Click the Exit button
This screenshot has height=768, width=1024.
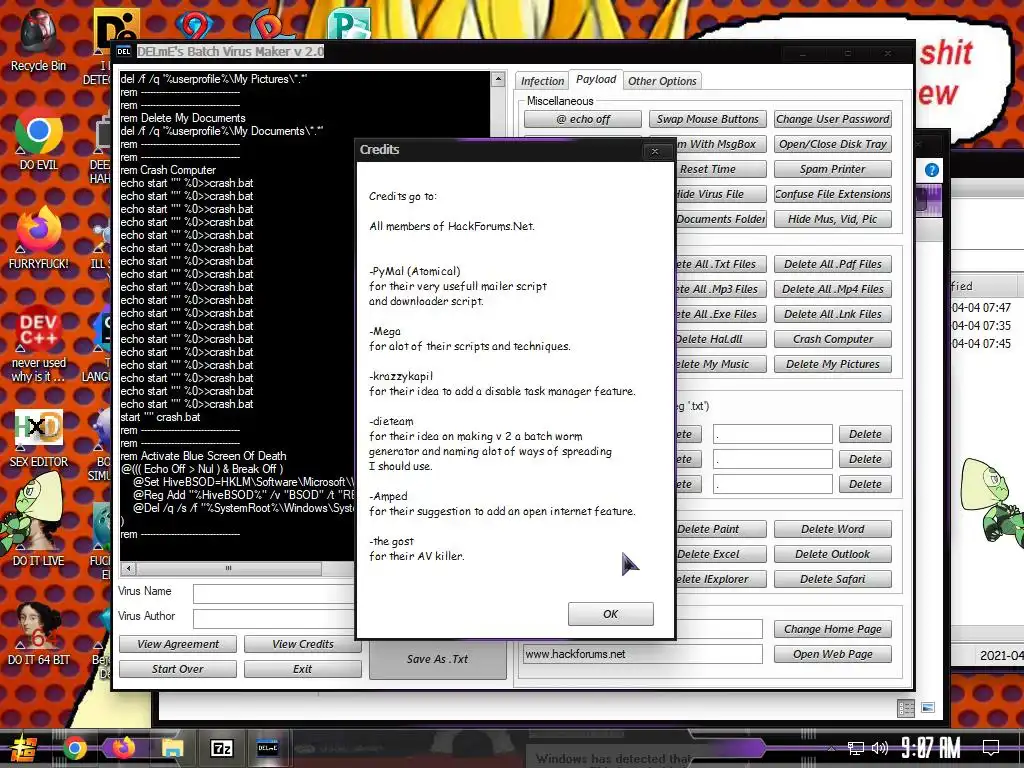[x=302, y=669]
